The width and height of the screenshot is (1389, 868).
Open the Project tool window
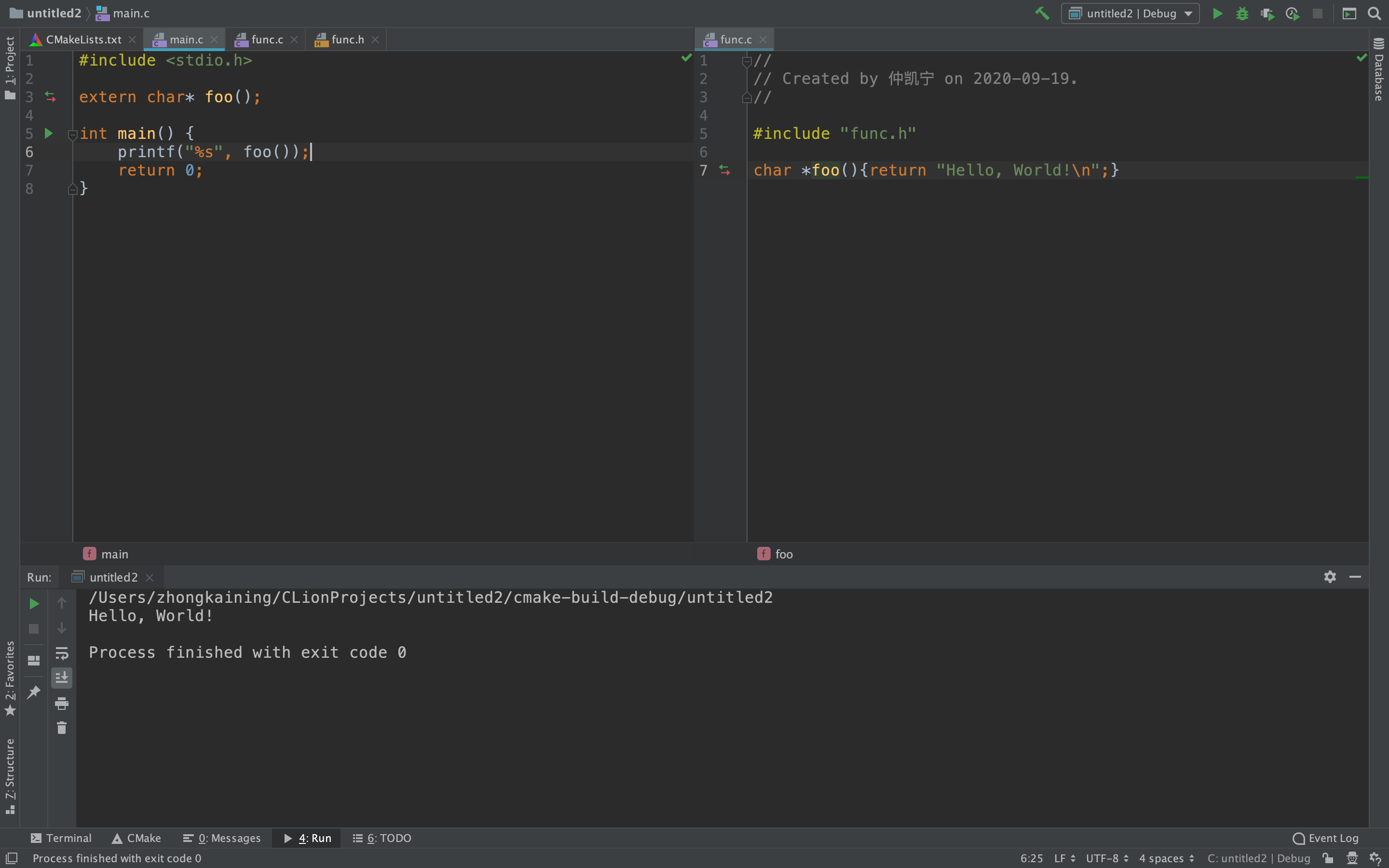(10, 68)
